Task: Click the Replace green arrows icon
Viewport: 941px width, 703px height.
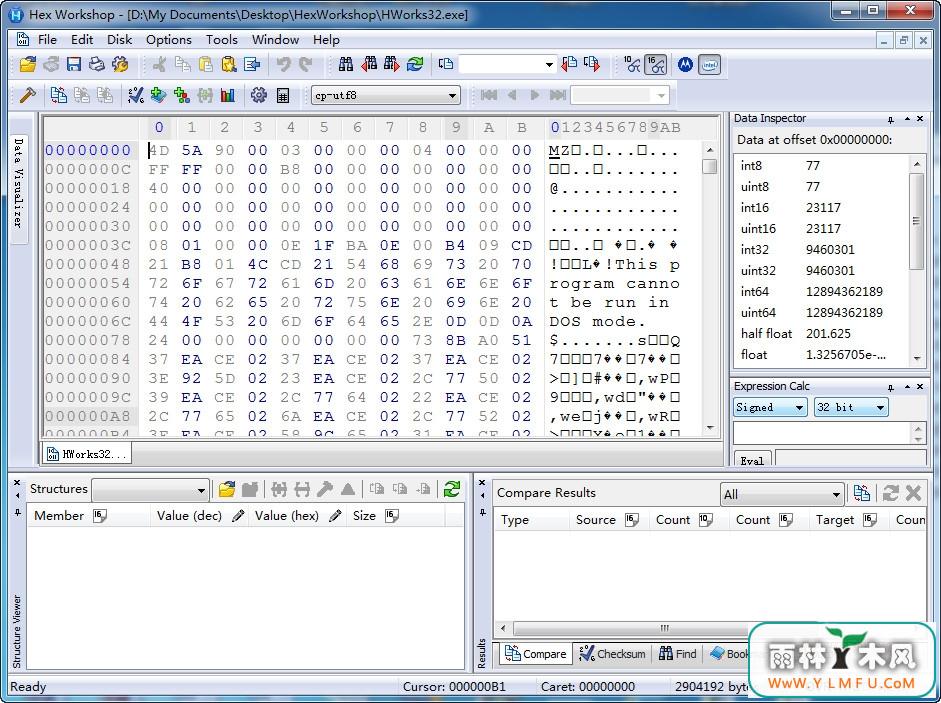Action: coord(415,64)
